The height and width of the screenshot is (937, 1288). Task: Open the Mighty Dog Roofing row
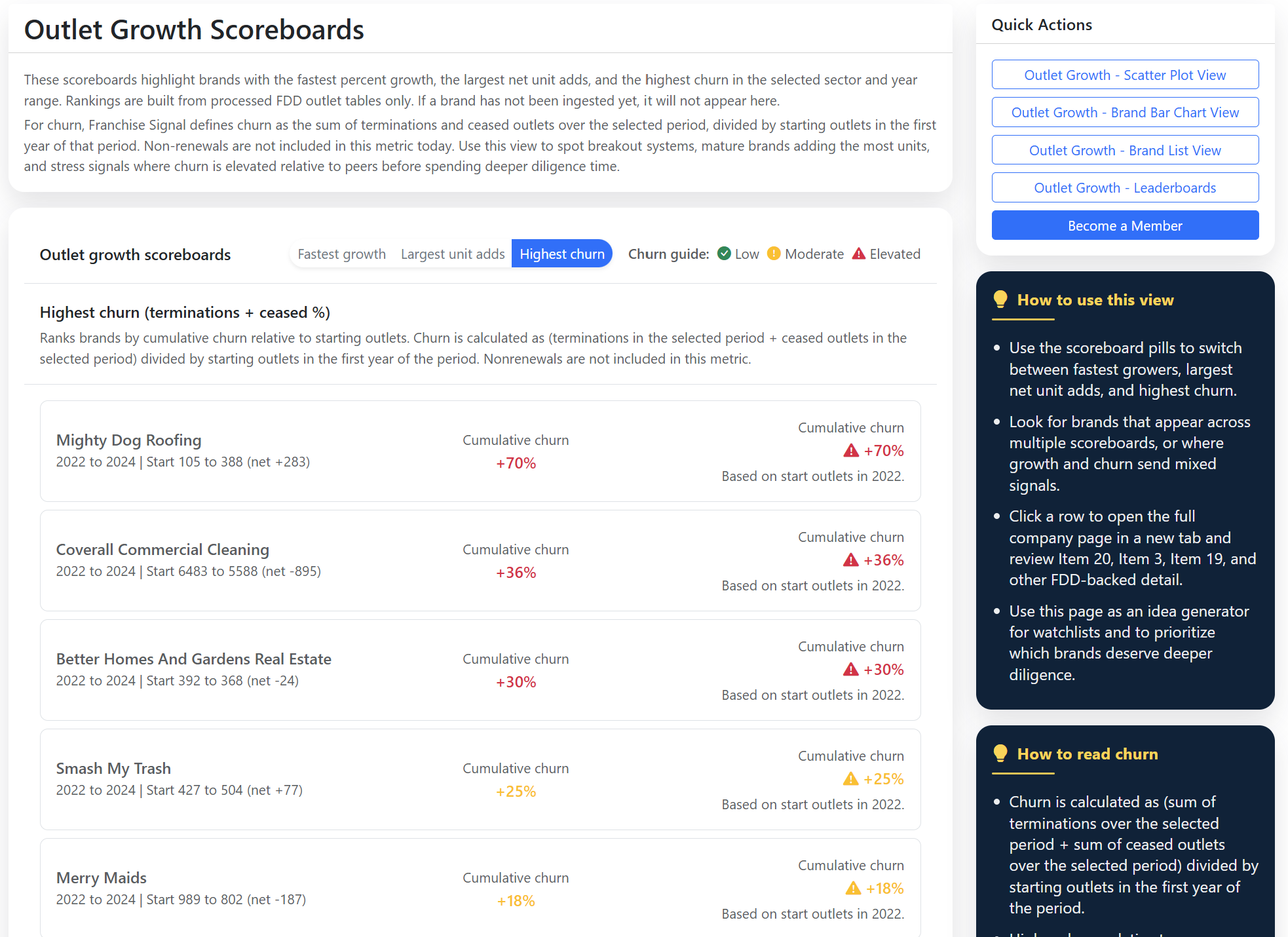[128, 440]
